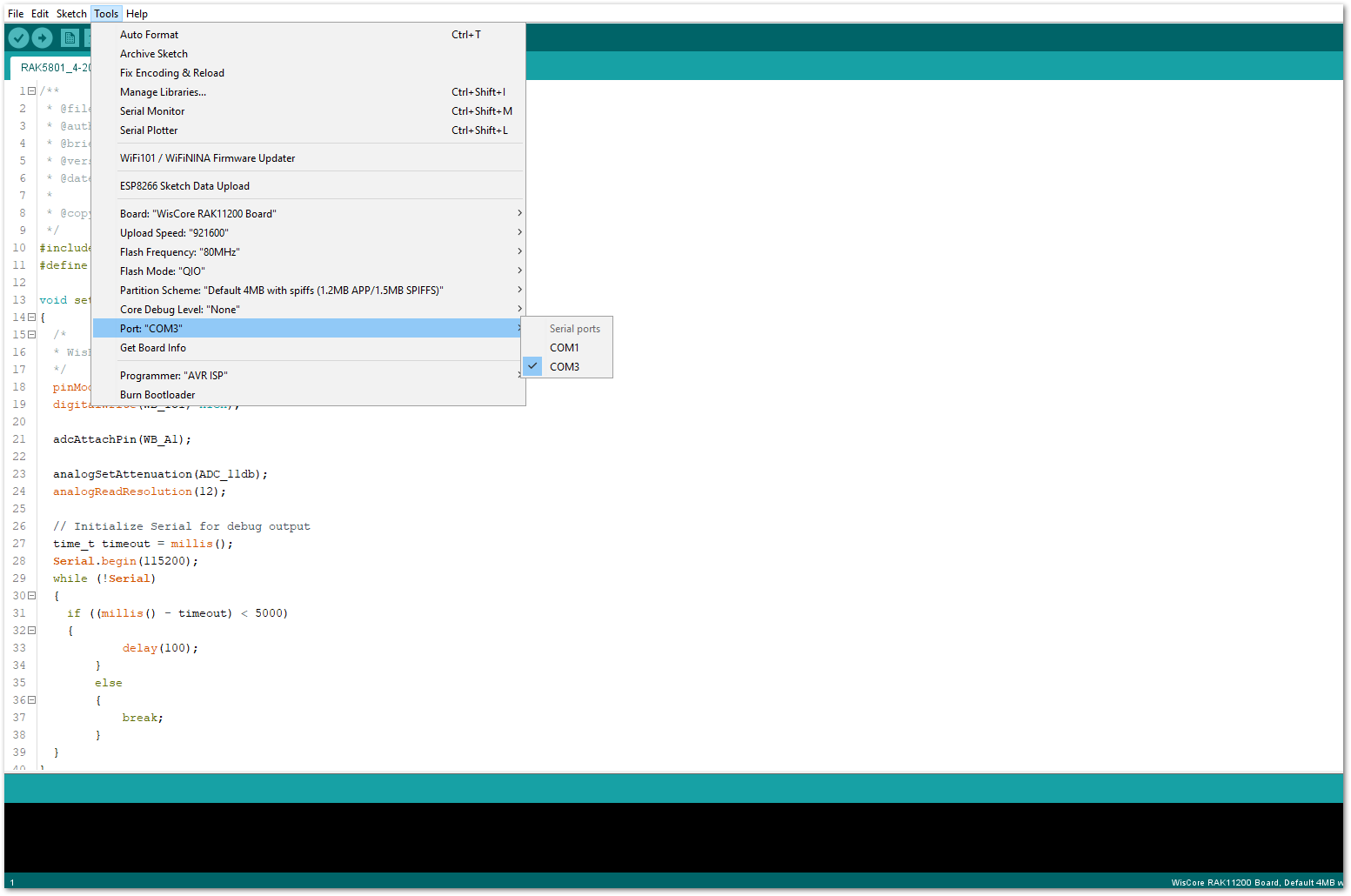Launch the Serial Plotter
1351x896 pixels.
(309, 130)
